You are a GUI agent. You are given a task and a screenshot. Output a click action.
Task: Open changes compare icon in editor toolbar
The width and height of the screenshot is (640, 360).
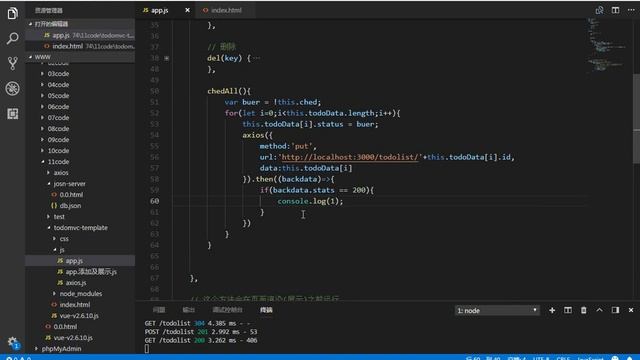[x=599, y=10]
